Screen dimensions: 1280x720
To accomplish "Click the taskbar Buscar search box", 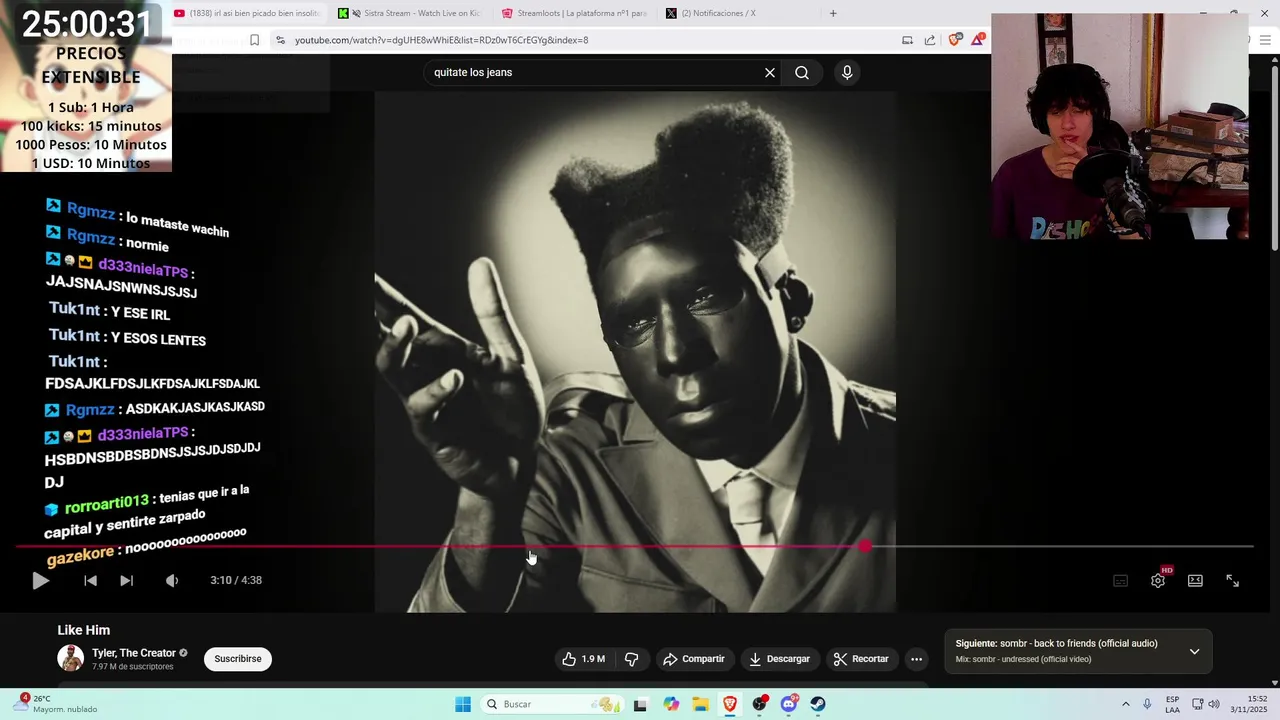I will click(x=552, y=704).
